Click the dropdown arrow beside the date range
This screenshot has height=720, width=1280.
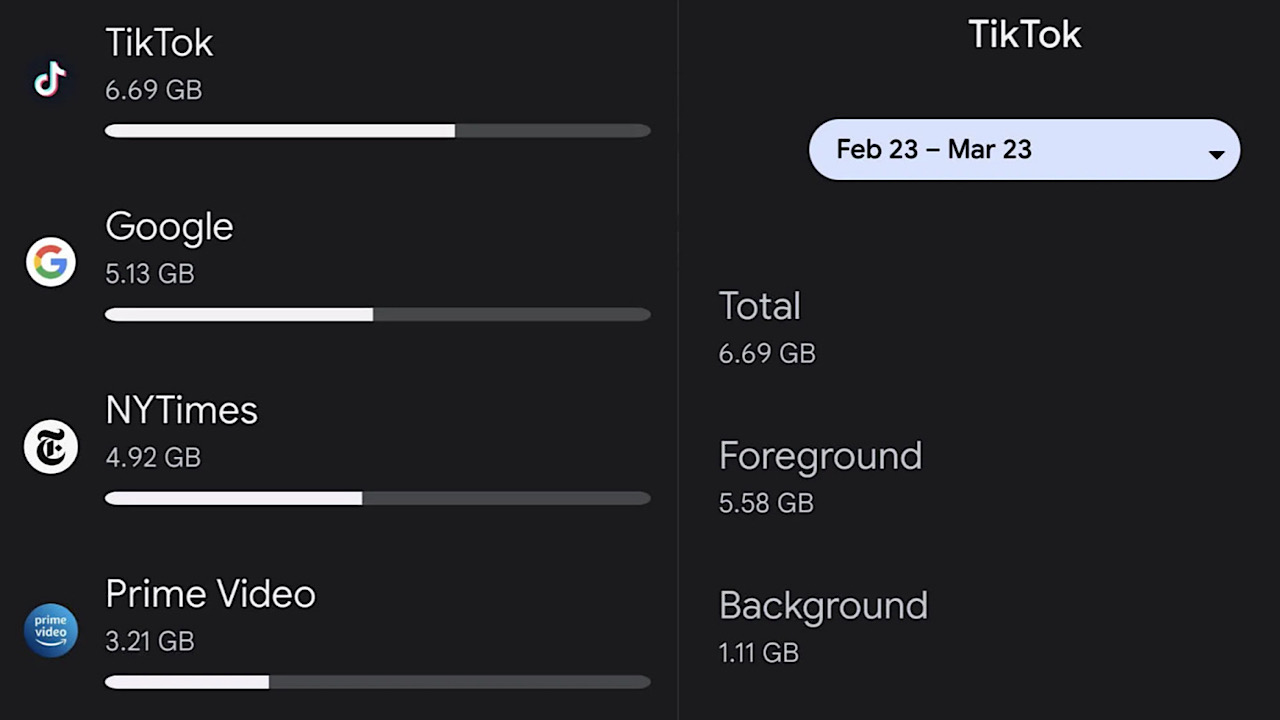[x=1216, y=154]
